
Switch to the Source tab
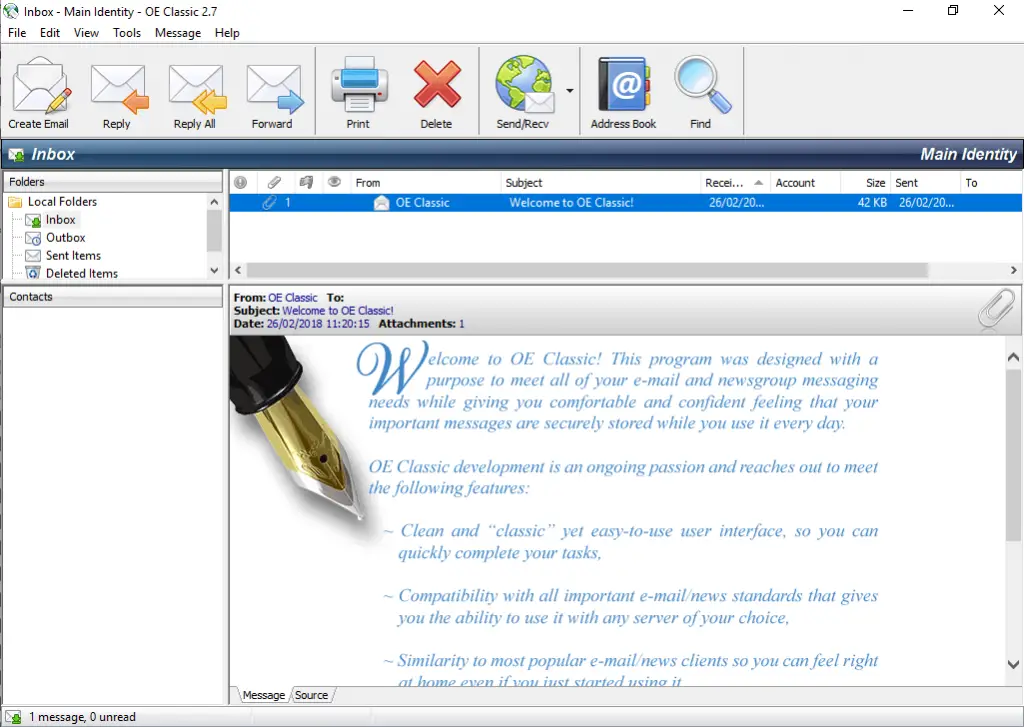[311, 695]
